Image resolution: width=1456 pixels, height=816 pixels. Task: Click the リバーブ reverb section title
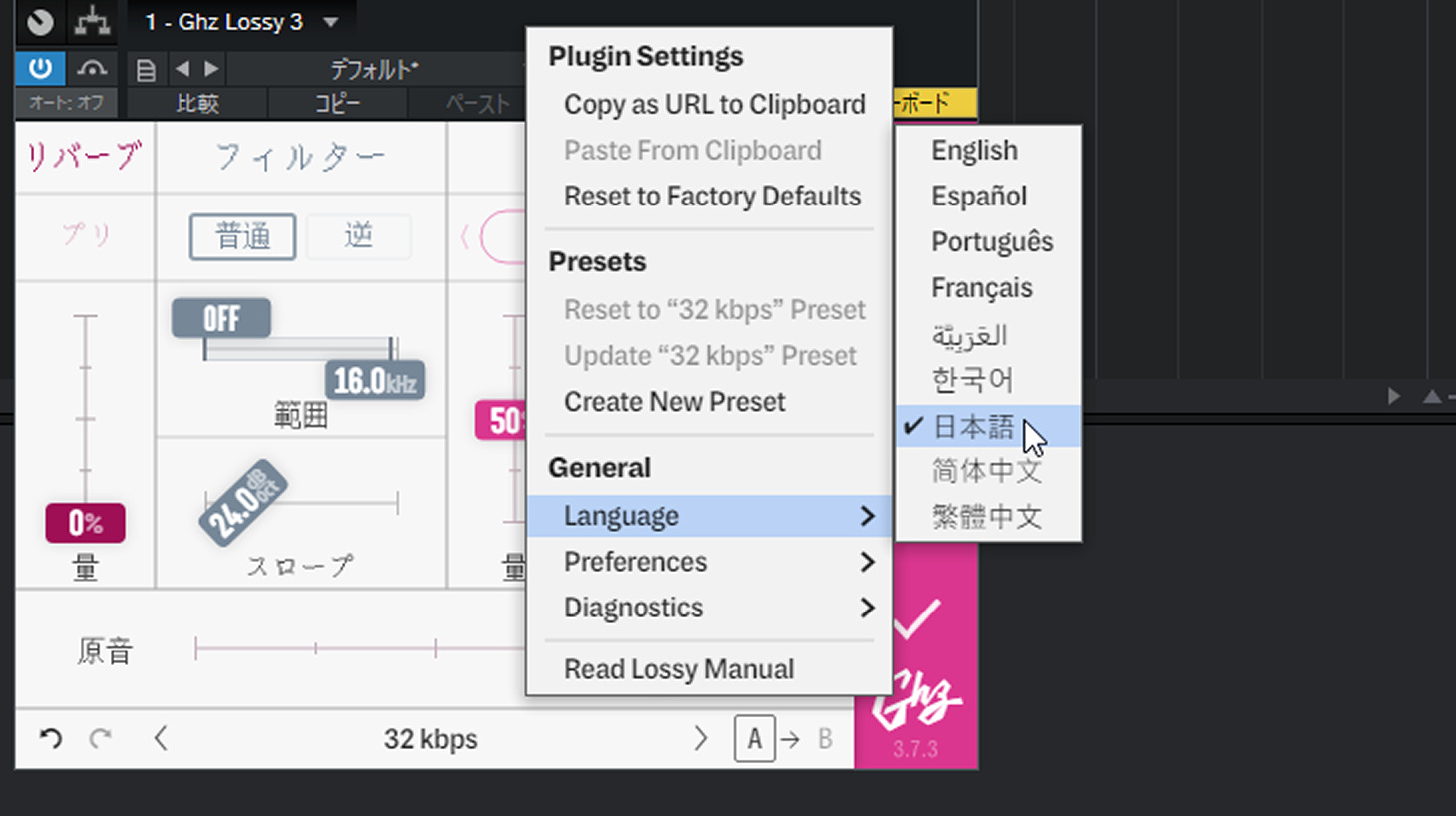84,156
